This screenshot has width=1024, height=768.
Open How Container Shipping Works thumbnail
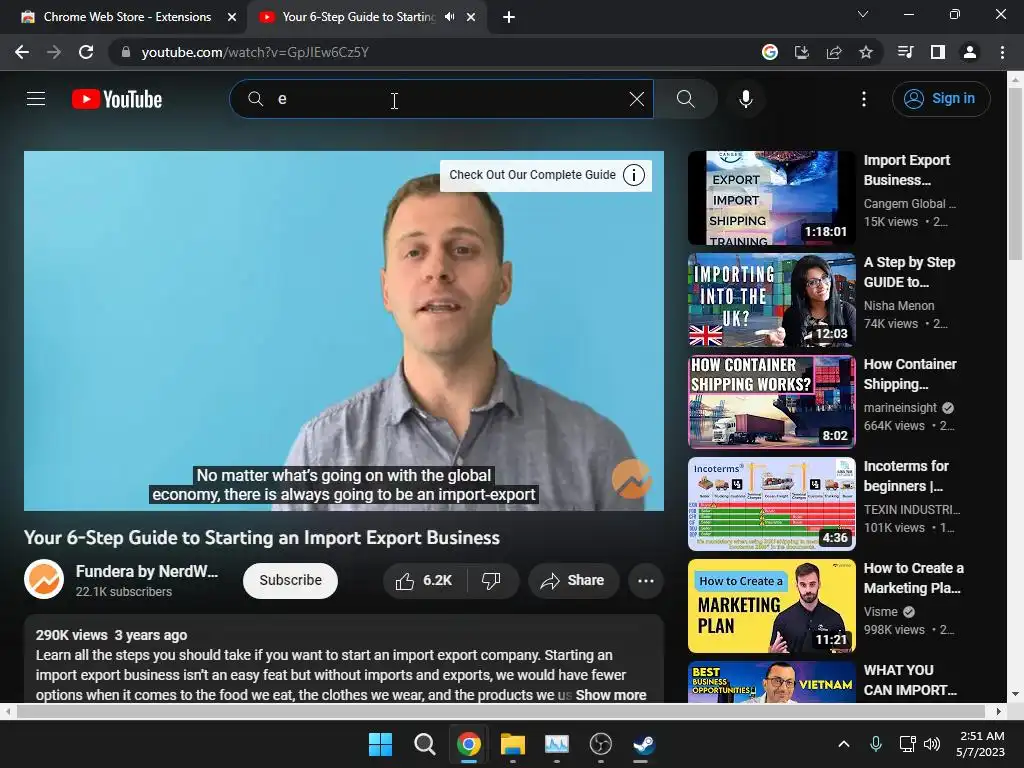(x=771, y=402)
